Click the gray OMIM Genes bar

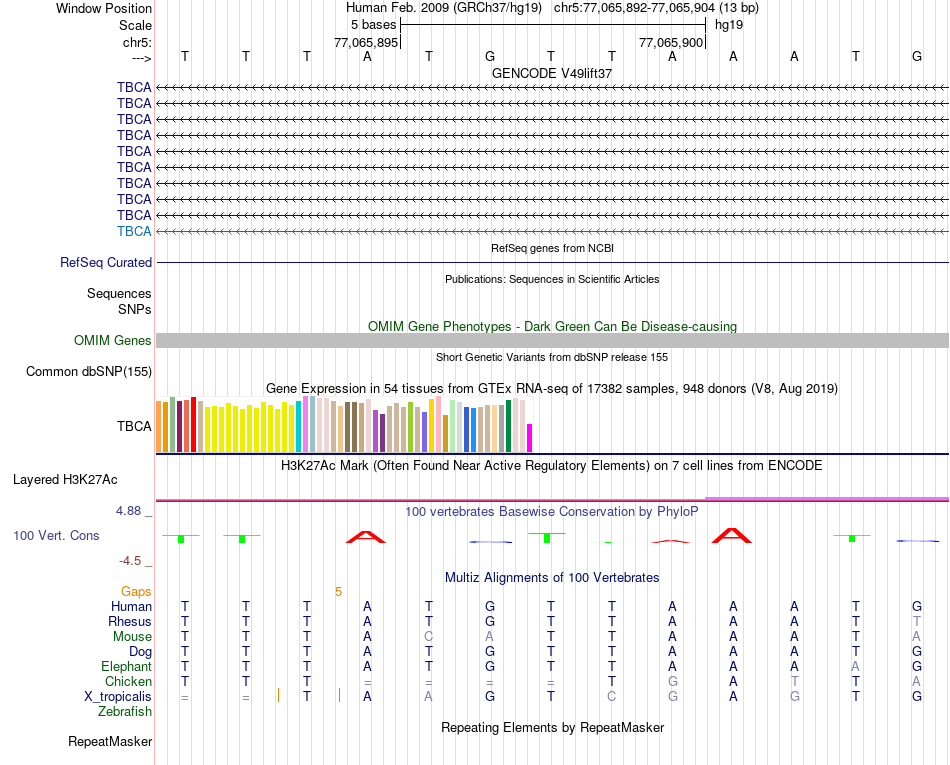tap(553, 340)
